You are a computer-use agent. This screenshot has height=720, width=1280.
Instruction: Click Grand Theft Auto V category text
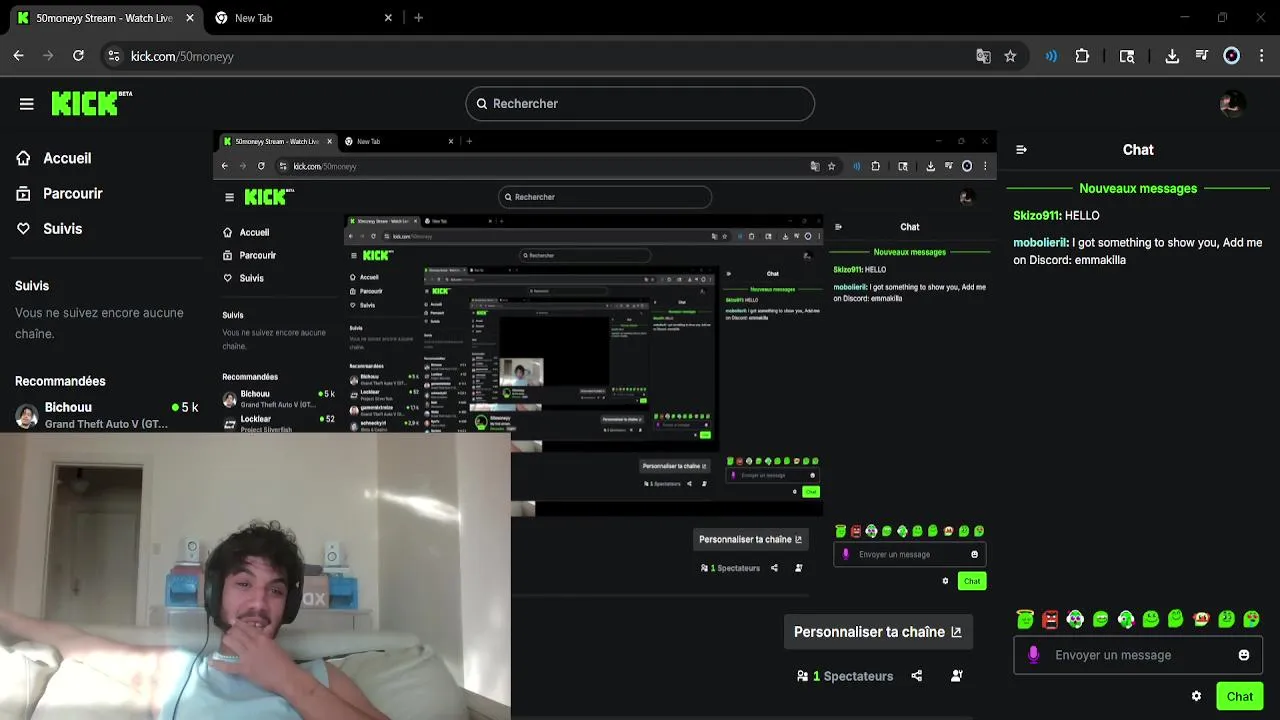[106, 424]
